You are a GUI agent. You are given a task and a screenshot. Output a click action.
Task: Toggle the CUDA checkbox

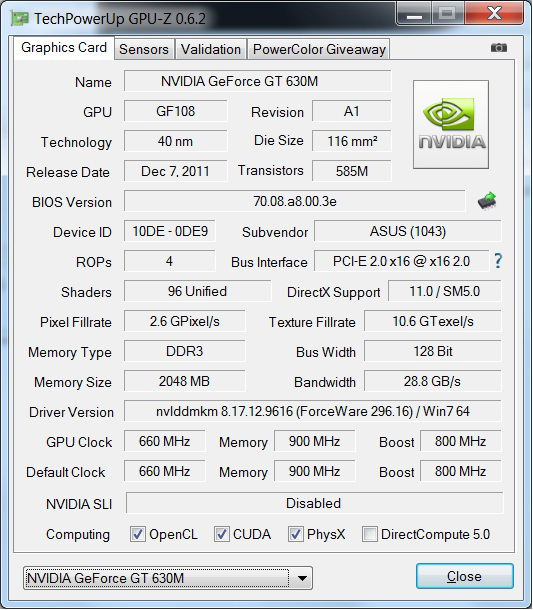(x=222, y=534)
